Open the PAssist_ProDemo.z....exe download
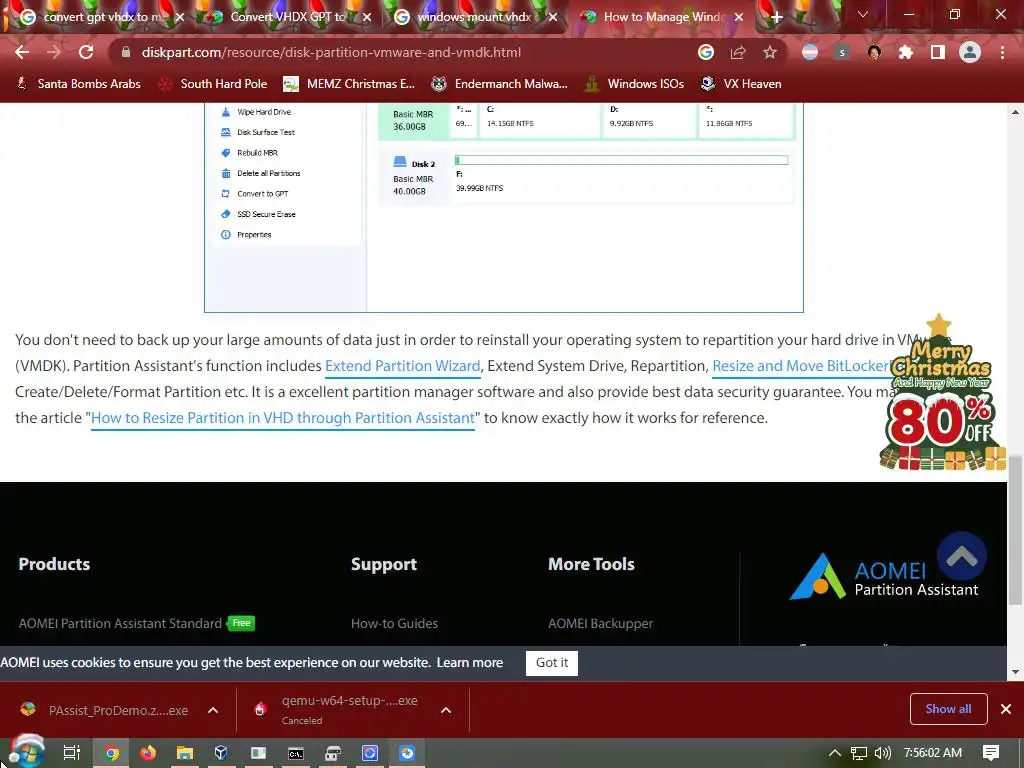This screenshot has height=768, width=1024. coord(104,710)
